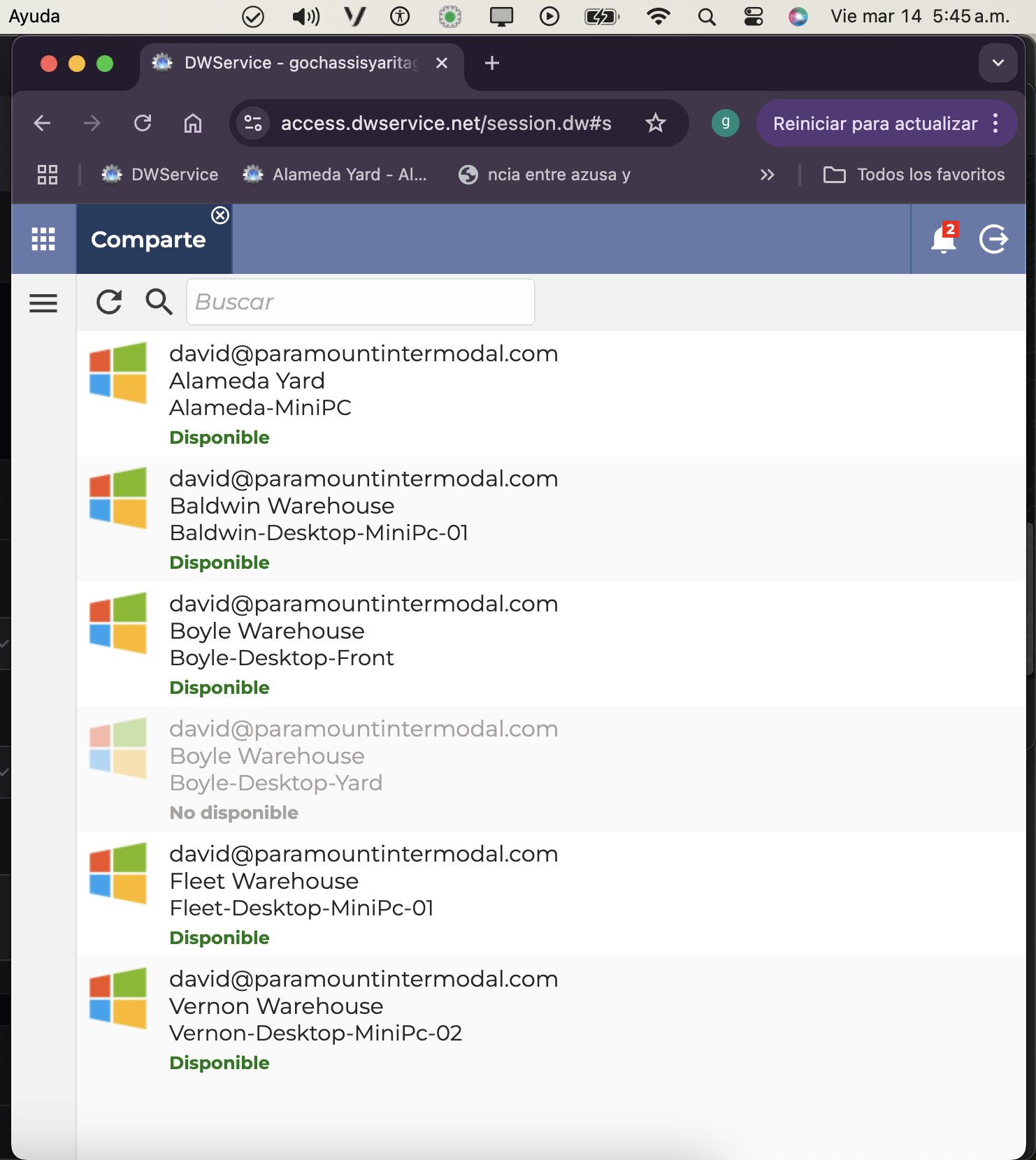Screen dimensions: 1036x1160
Task: Click the Windows logo for Fleet-Desktop-MiniPc-01
Action: (118, 873)
